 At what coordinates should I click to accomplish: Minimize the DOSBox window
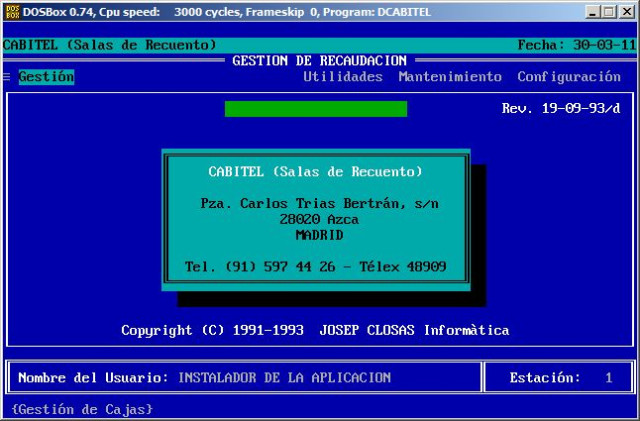[592, 12]
